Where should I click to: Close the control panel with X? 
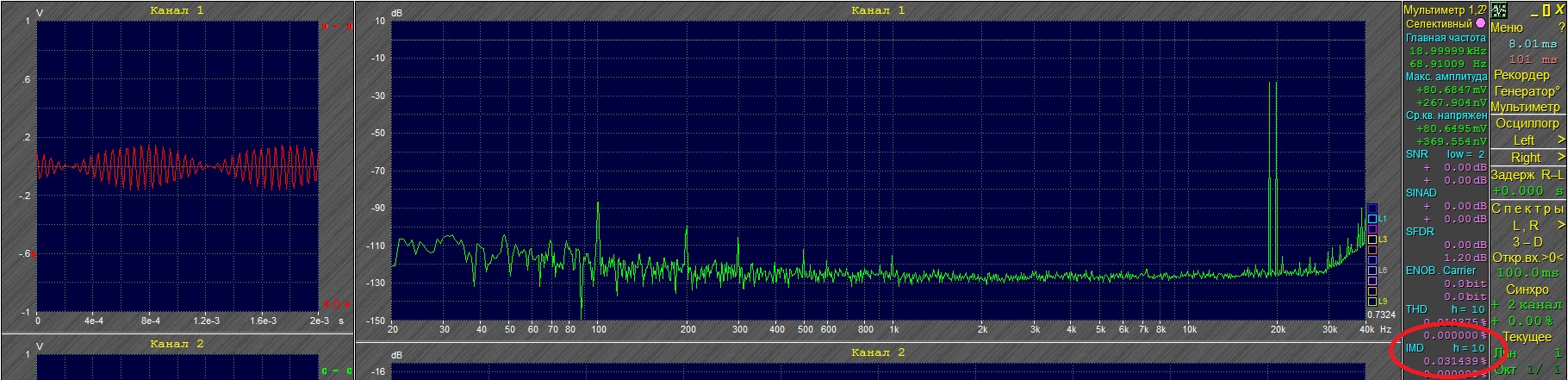1560,10
